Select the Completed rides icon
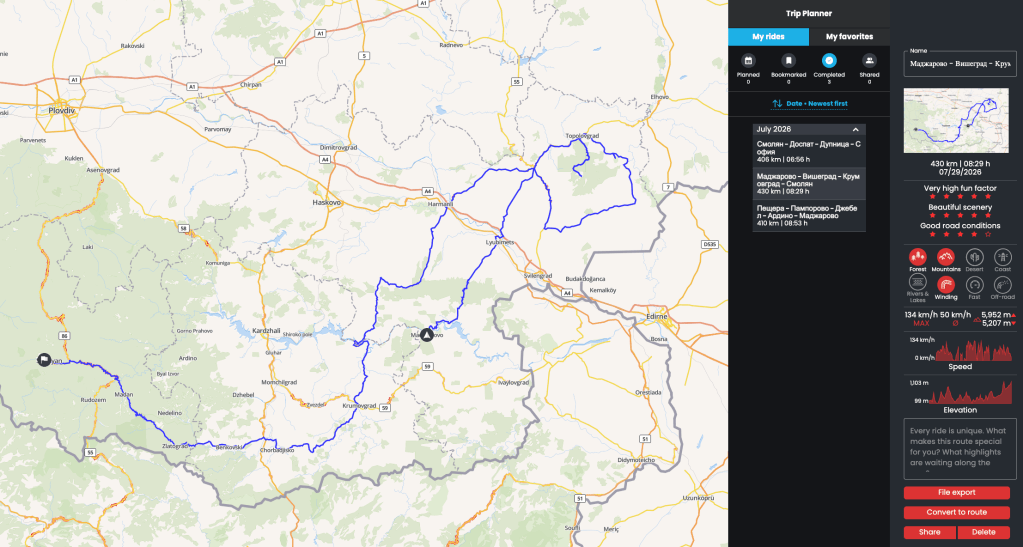The width and height of the screenshot is (1023, 547). pyautogui.click(x=829, y=61)
